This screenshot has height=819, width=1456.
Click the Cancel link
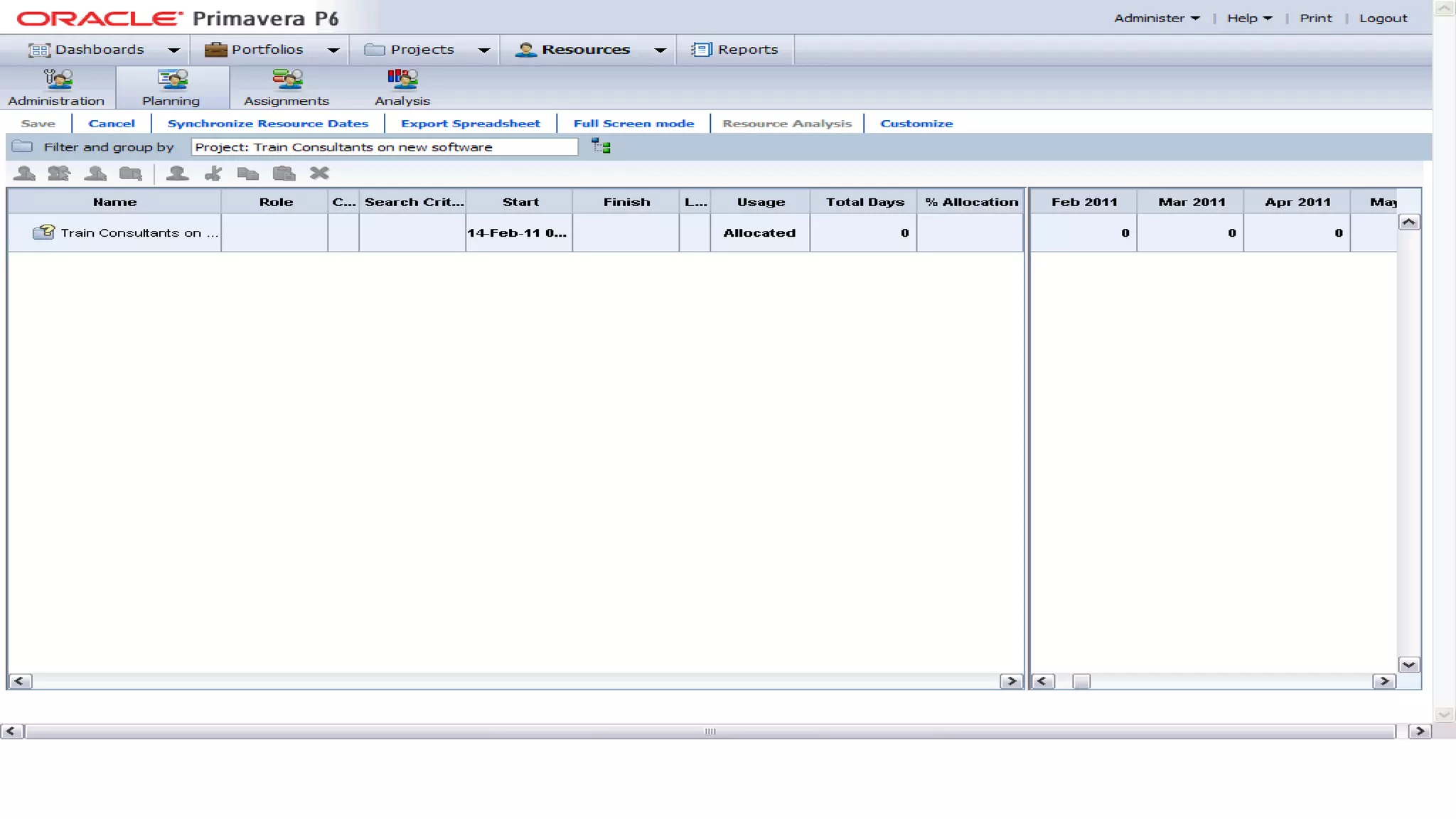[x=112, y=124]
